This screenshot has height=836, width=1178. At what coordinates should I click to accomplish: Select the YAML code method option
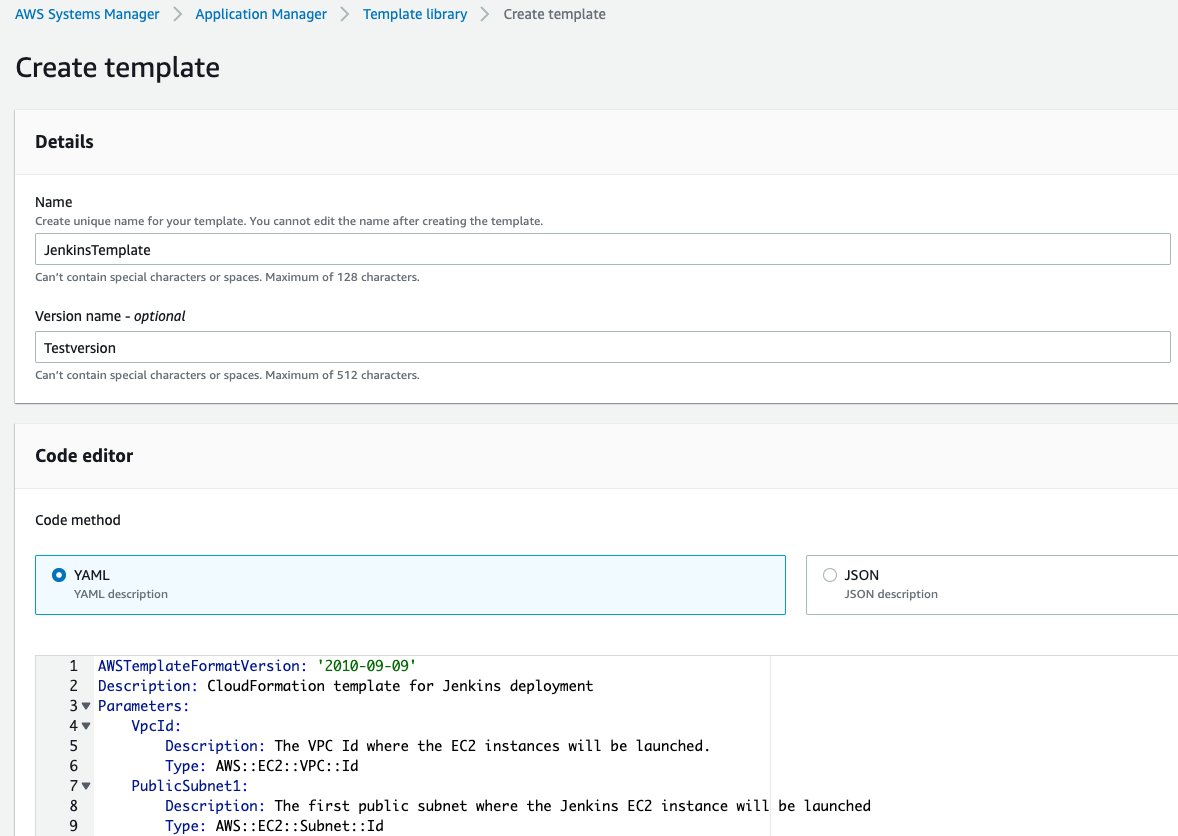(x=60, y=575)
